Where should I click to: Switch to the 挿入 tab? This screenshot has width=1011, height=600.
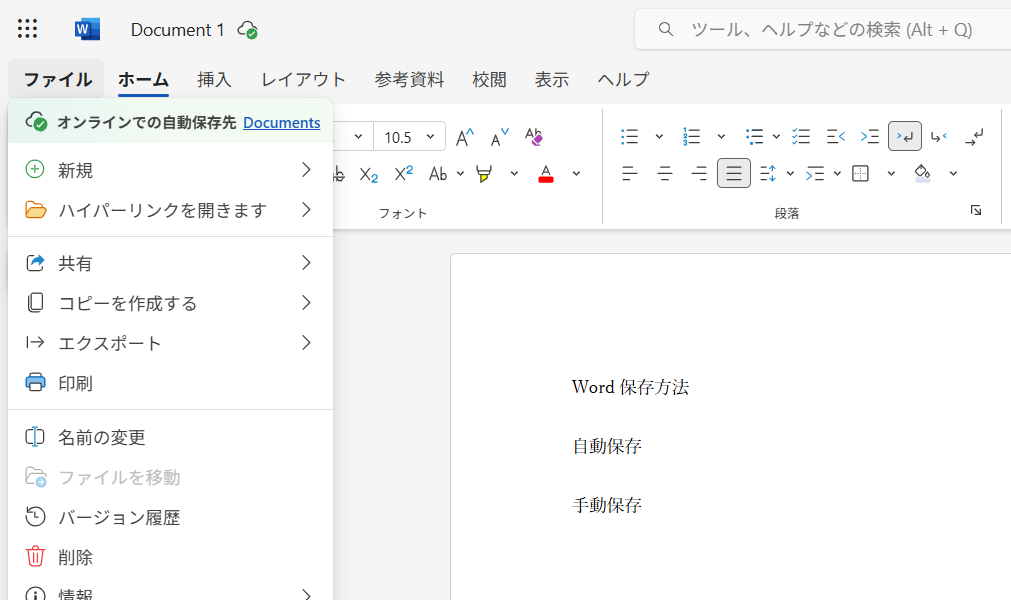[x=214, y=79]
